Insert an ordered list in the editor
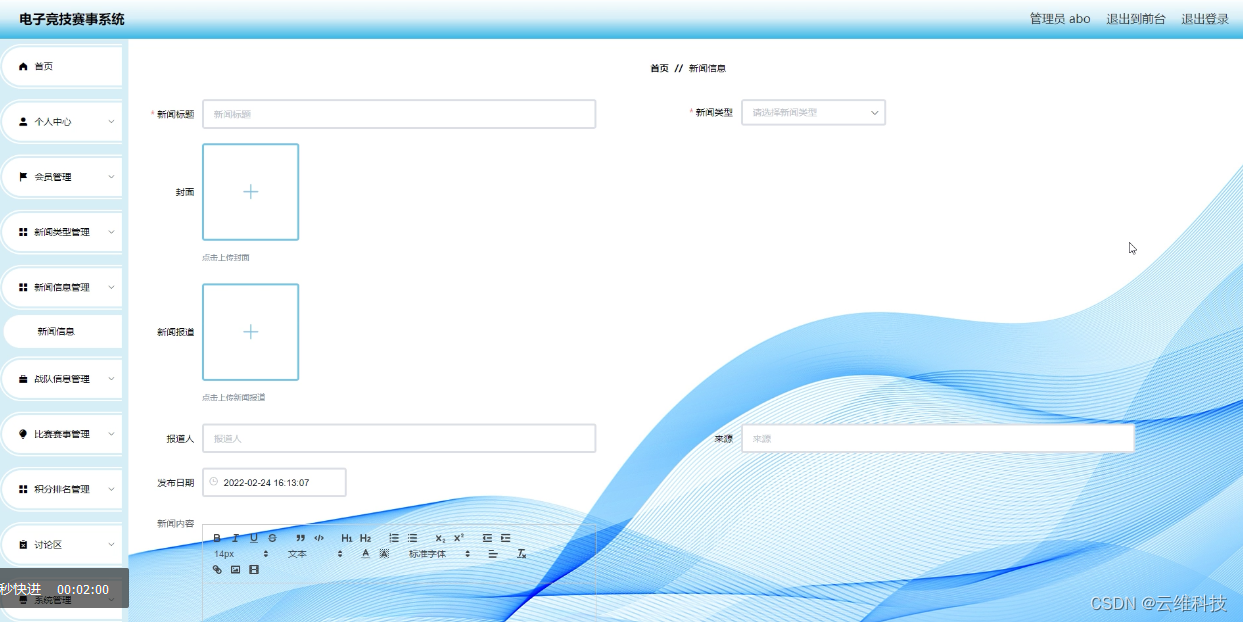The width and height of the screenshot is (1243, 622). point(394,538)
